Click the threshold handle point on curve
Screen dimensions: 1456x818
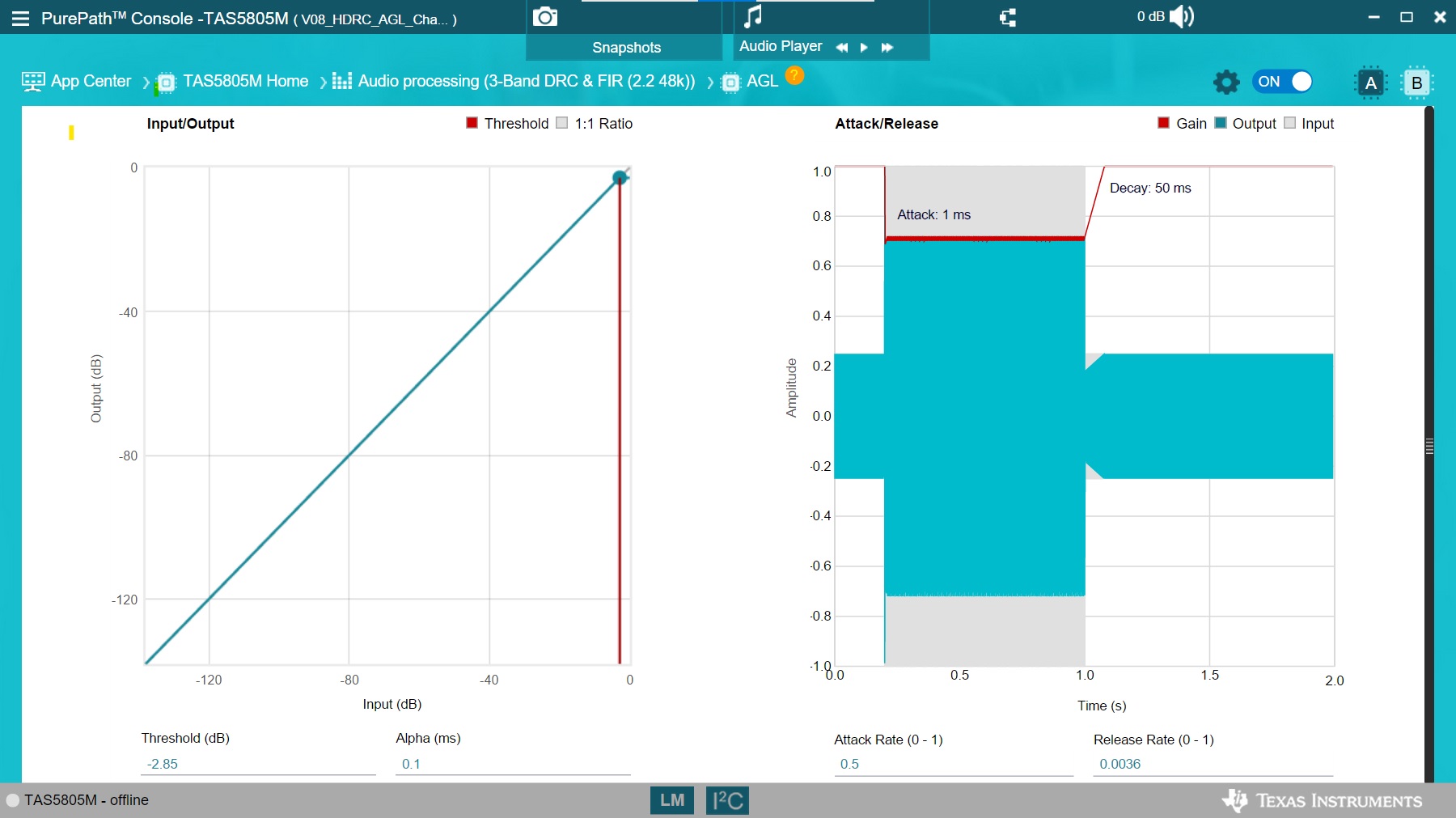click(x=620, y=177)
